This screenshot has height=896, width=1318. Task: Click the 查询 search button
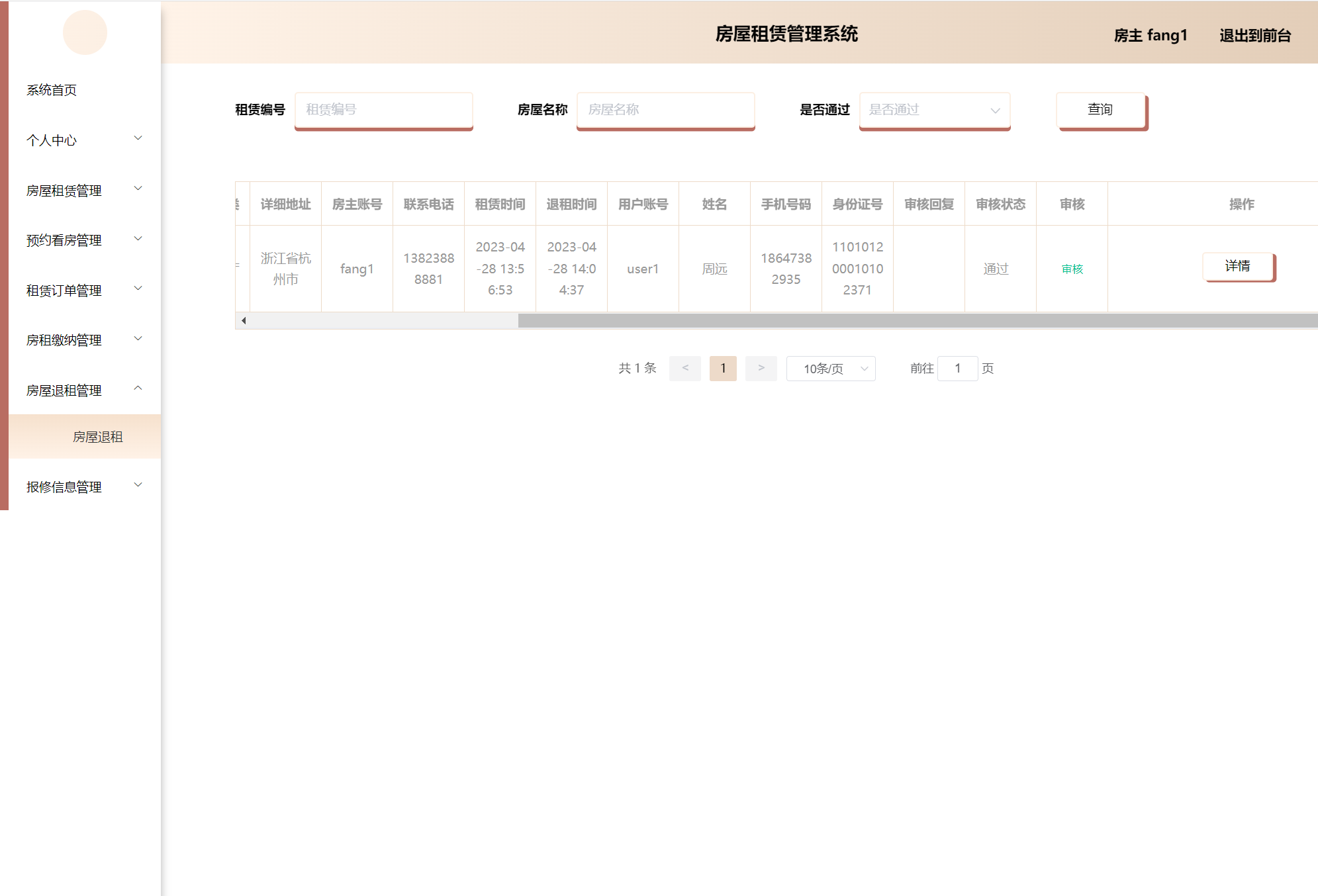point(1100,110)
